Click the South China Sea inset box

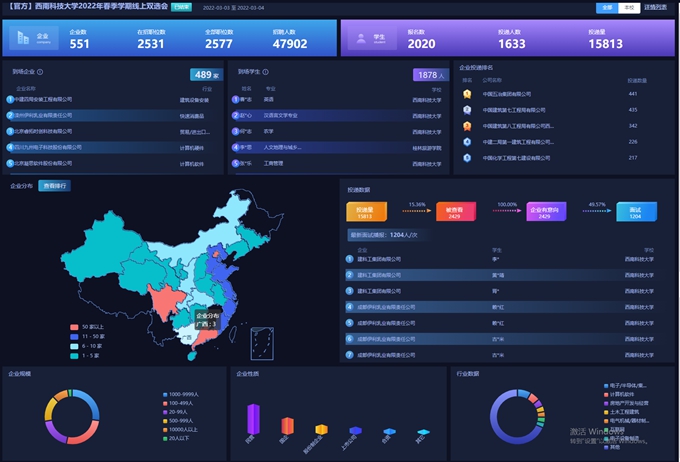click(x=262, y=344)
